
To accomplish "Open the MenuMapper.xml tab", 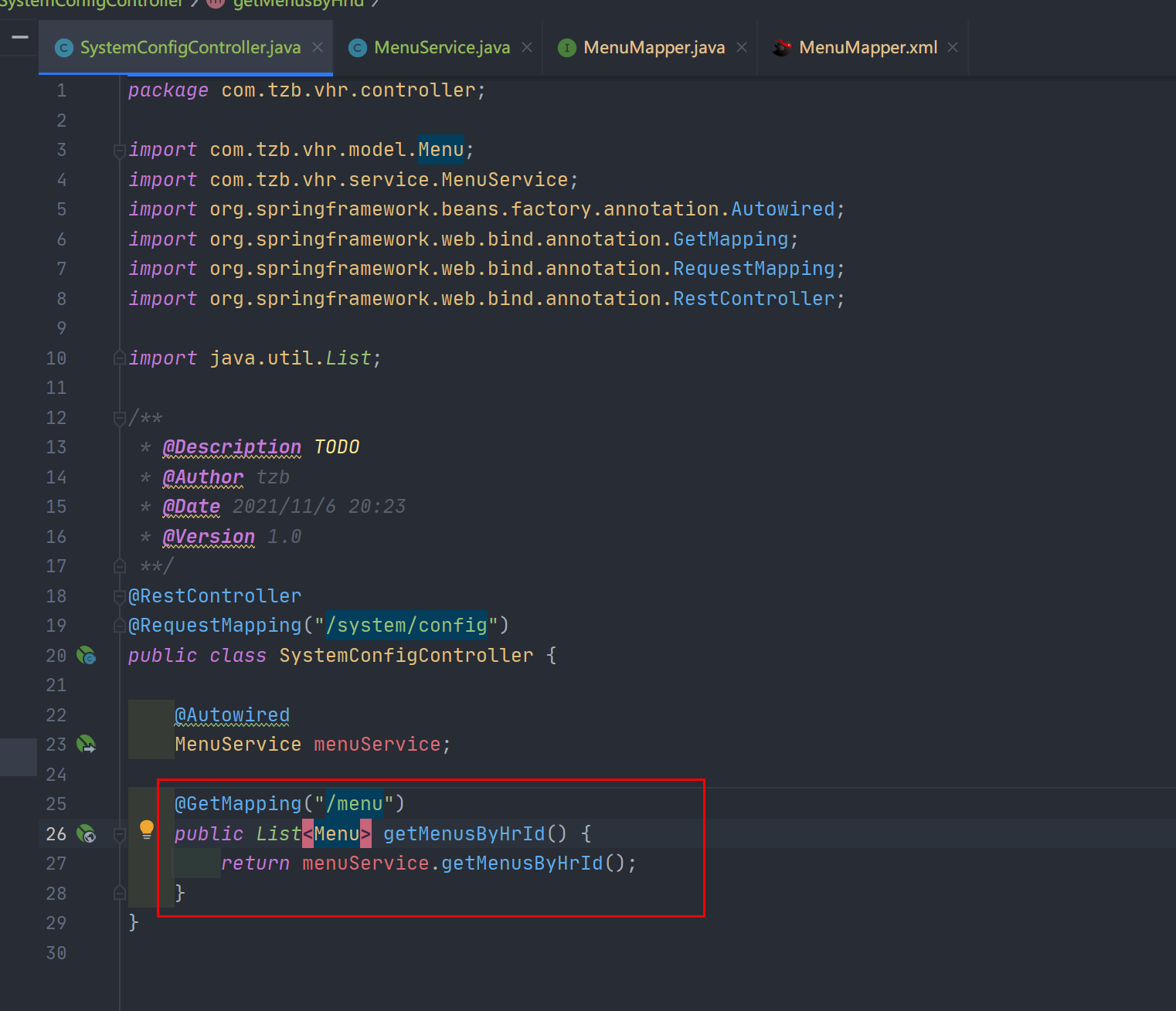I will coord(868,48).
